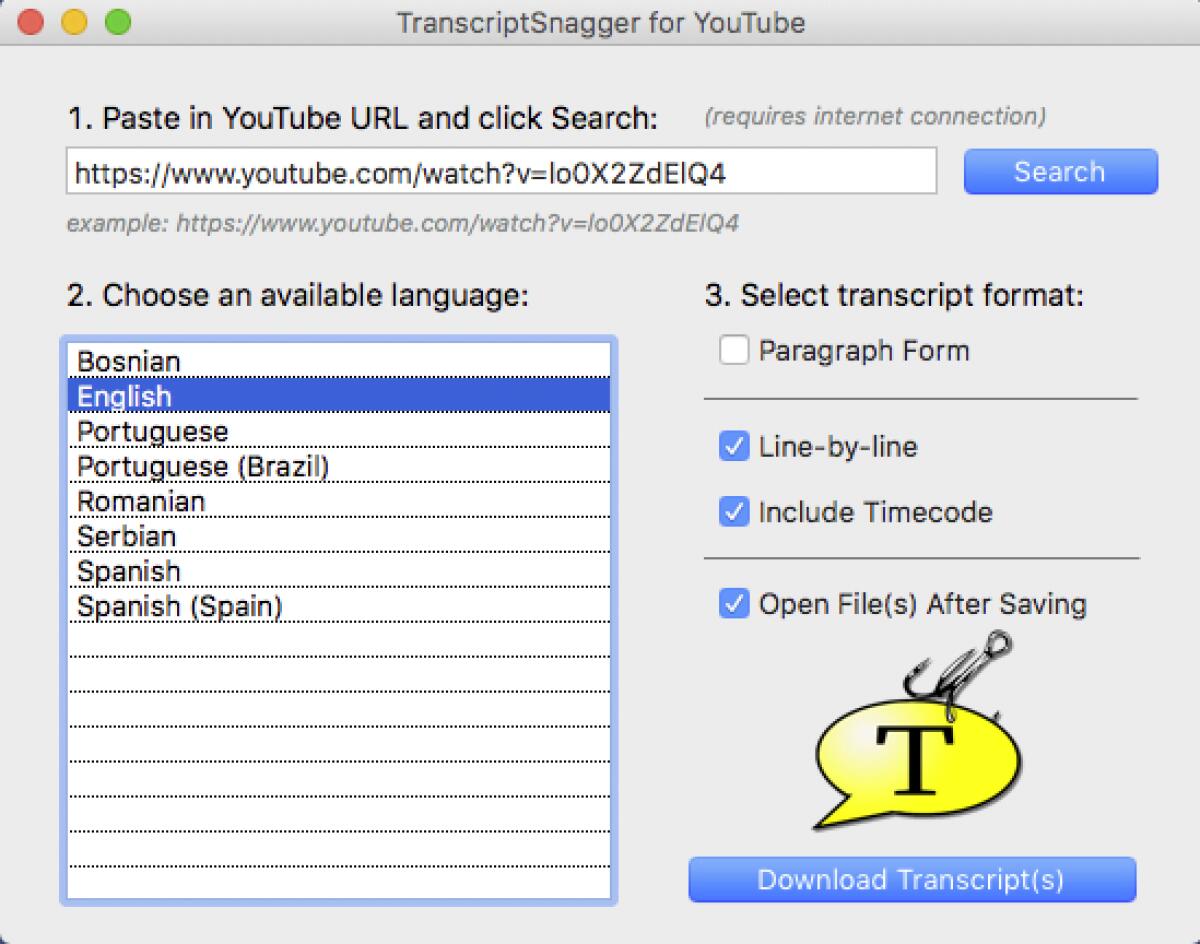Image resolution: width=1200 pixels, height=944 pixels.
Task: Uncheck Include Timecode
Action: pos(735,512)
